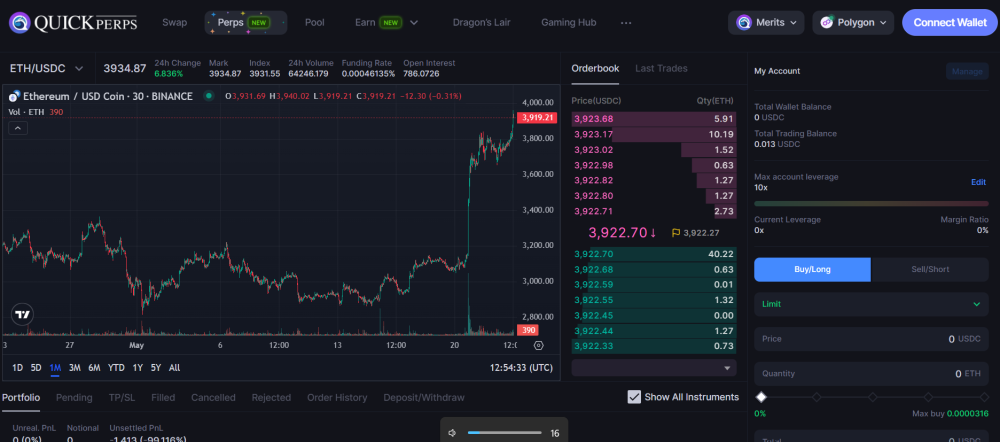1000x442 pixels.
Task: Open chart settings gear icon
Action: 540,345
